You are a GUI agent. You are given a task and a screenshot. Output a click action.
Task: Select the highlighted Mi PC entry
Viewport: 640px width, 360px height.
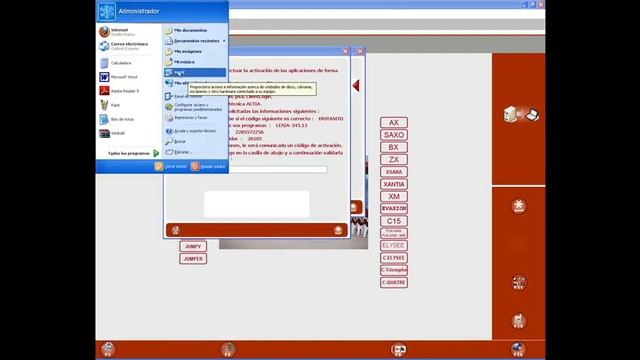click(195, 72)
